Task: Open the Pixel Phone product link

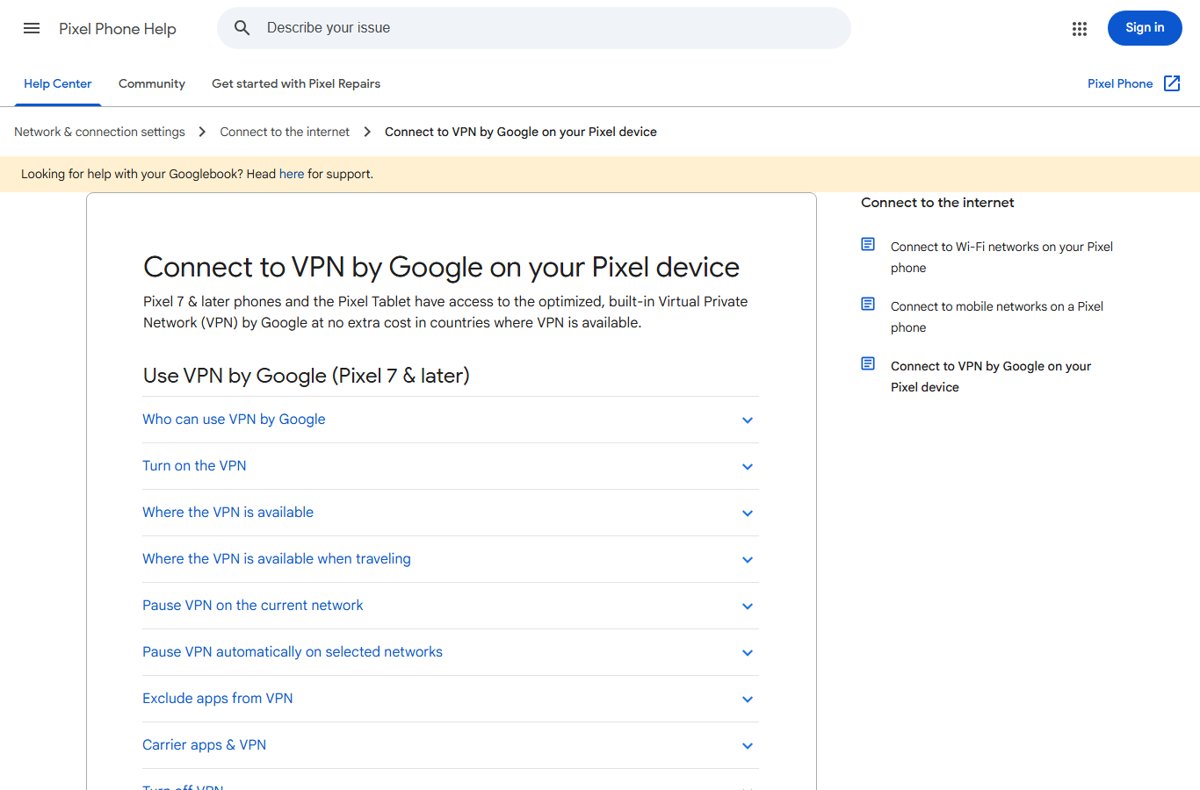Action: pos(1120,84)
